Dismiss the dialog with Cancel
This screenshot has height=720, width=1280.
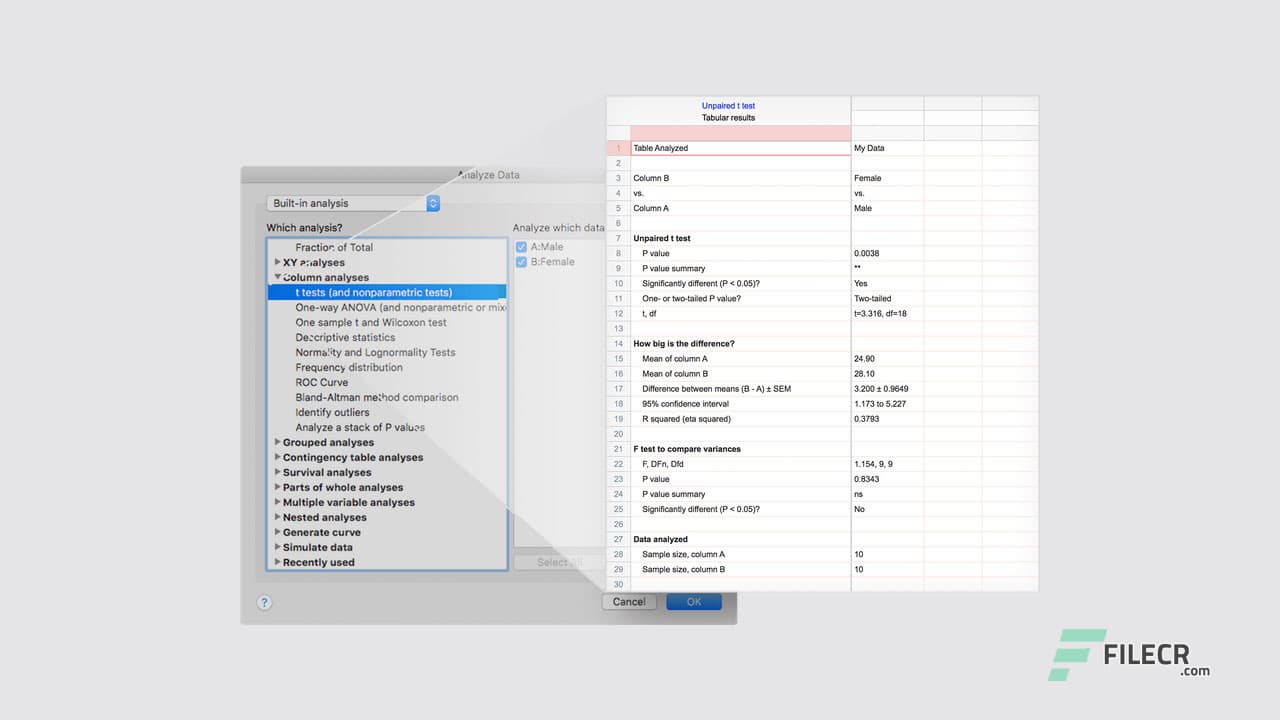[x=628, y=601]
